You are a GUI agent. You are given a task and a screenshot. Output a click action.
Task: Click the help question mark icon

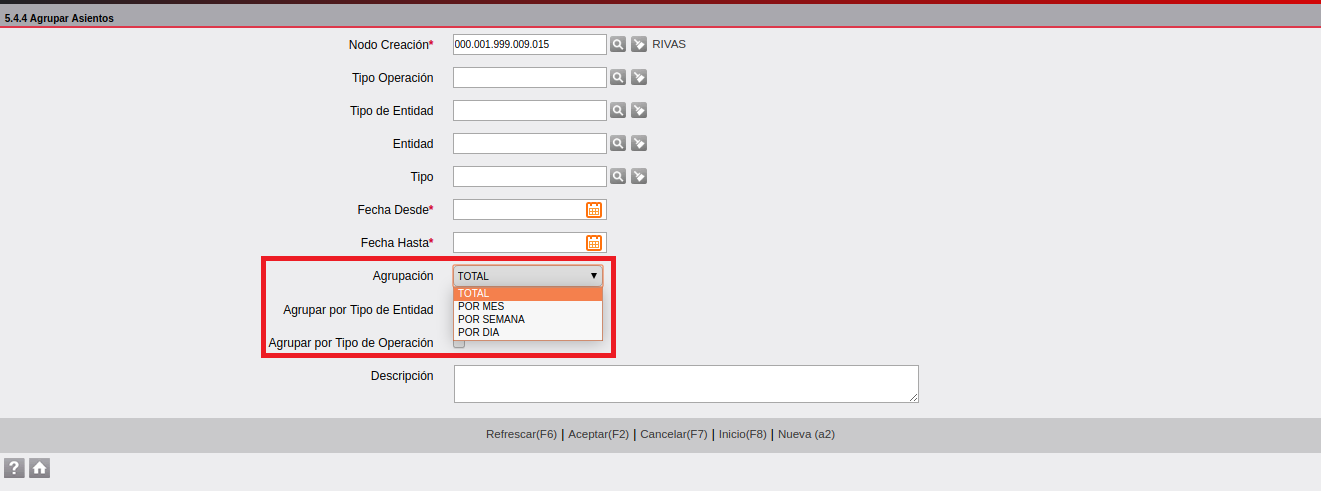14,468
